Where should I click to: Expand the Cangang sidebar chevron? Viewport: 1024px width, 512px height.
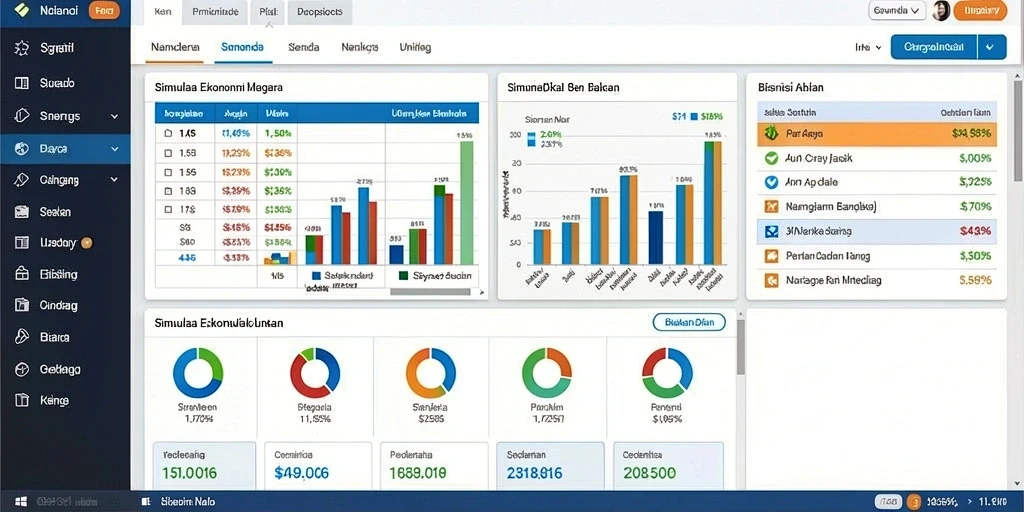point(114,180)
